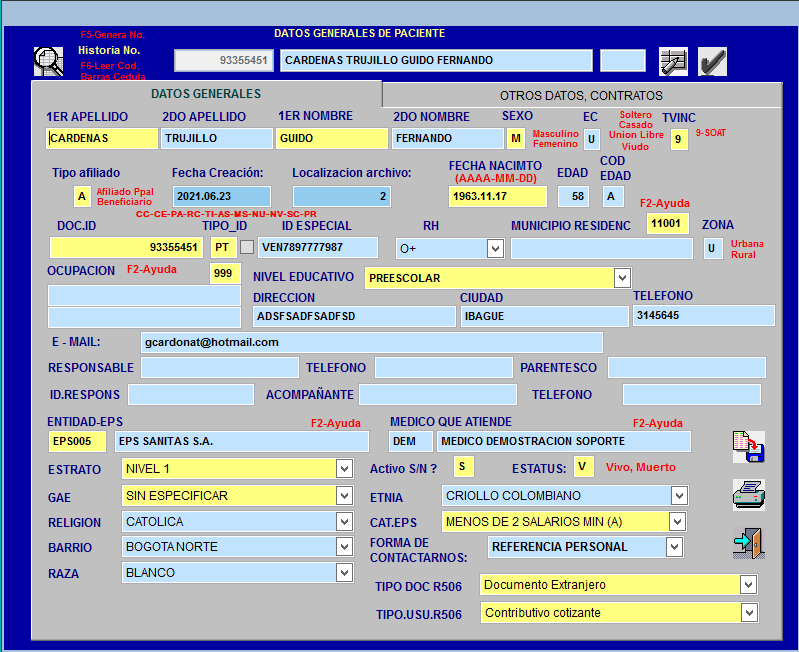Click the COD EDAD field
799x652 pixels.
(x=613, y=196)
